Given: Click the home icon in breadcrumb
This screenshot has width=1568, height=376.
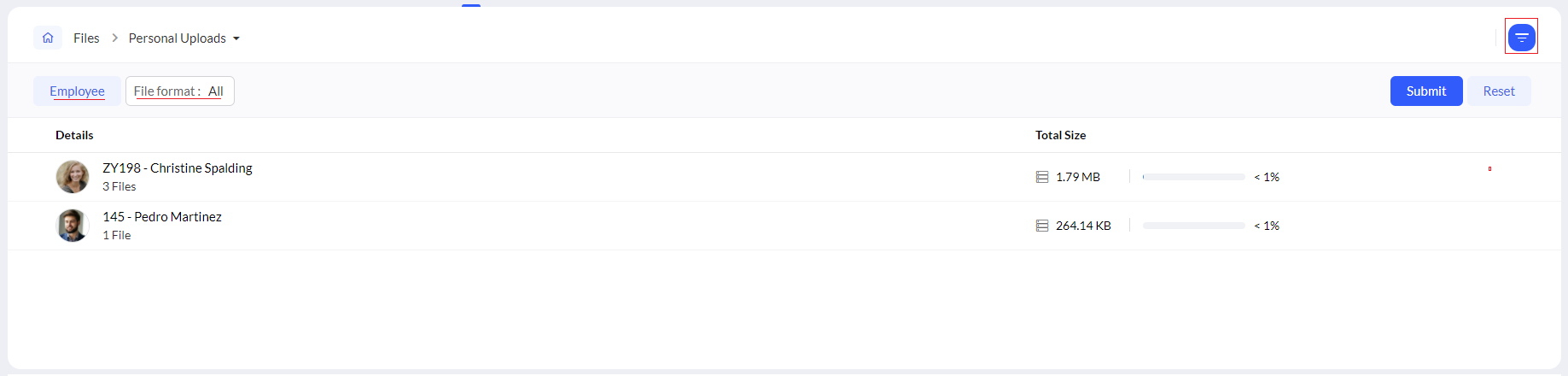Looking at the screenshot, I should coord(48,38).
